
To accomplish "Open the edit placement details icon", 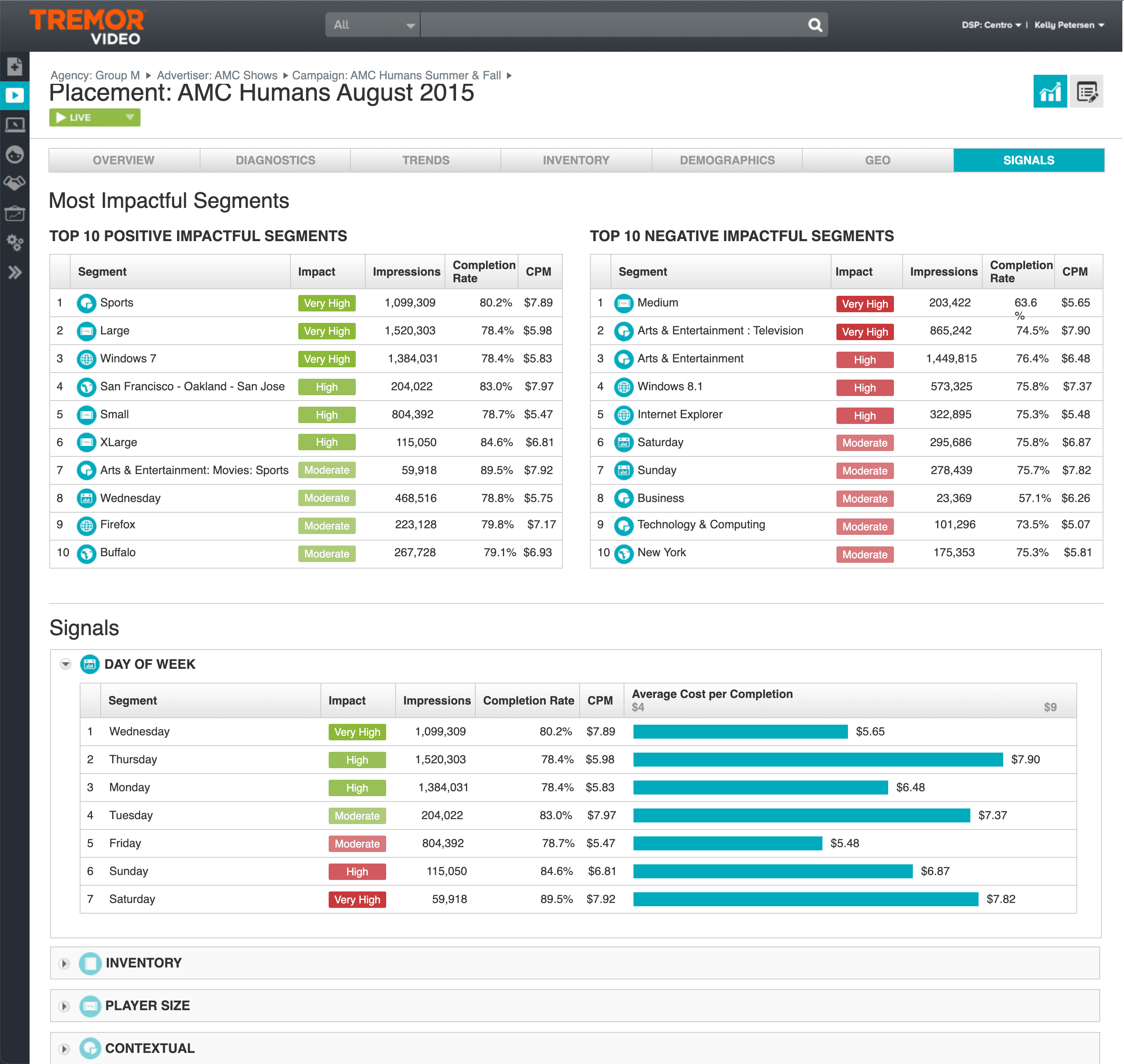I will click(x=1086, y=91).
